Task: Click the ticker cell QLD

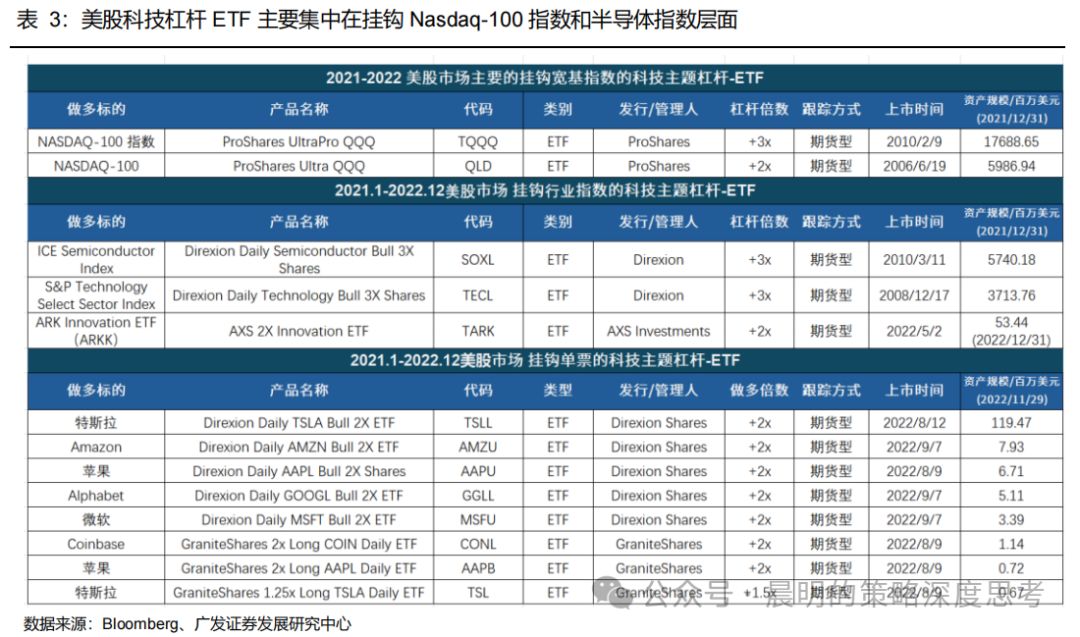Action: 477,166
